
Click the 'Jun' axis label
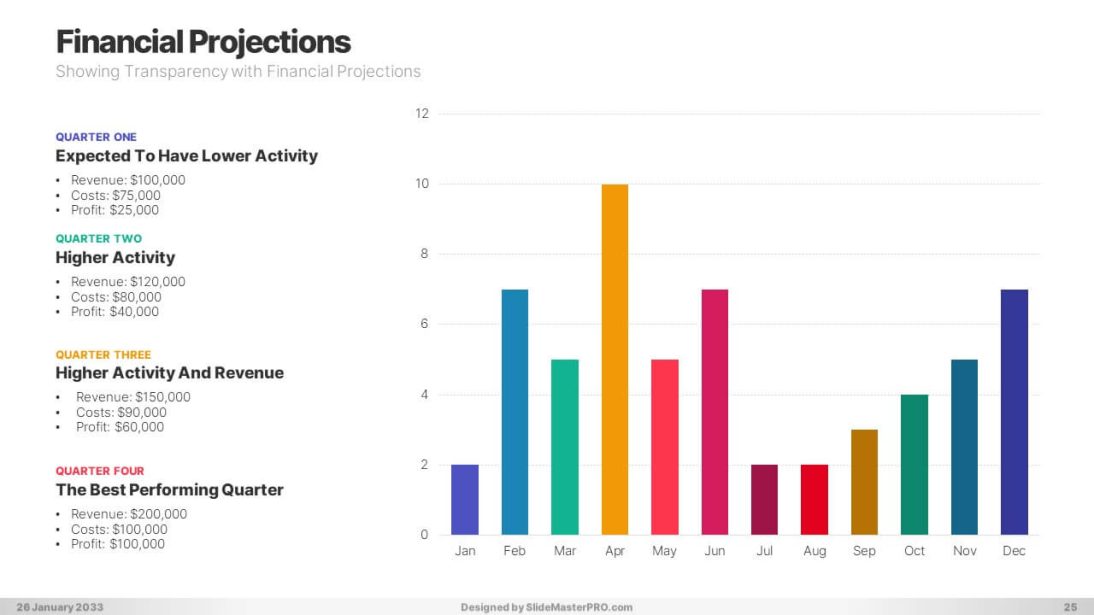714,551
